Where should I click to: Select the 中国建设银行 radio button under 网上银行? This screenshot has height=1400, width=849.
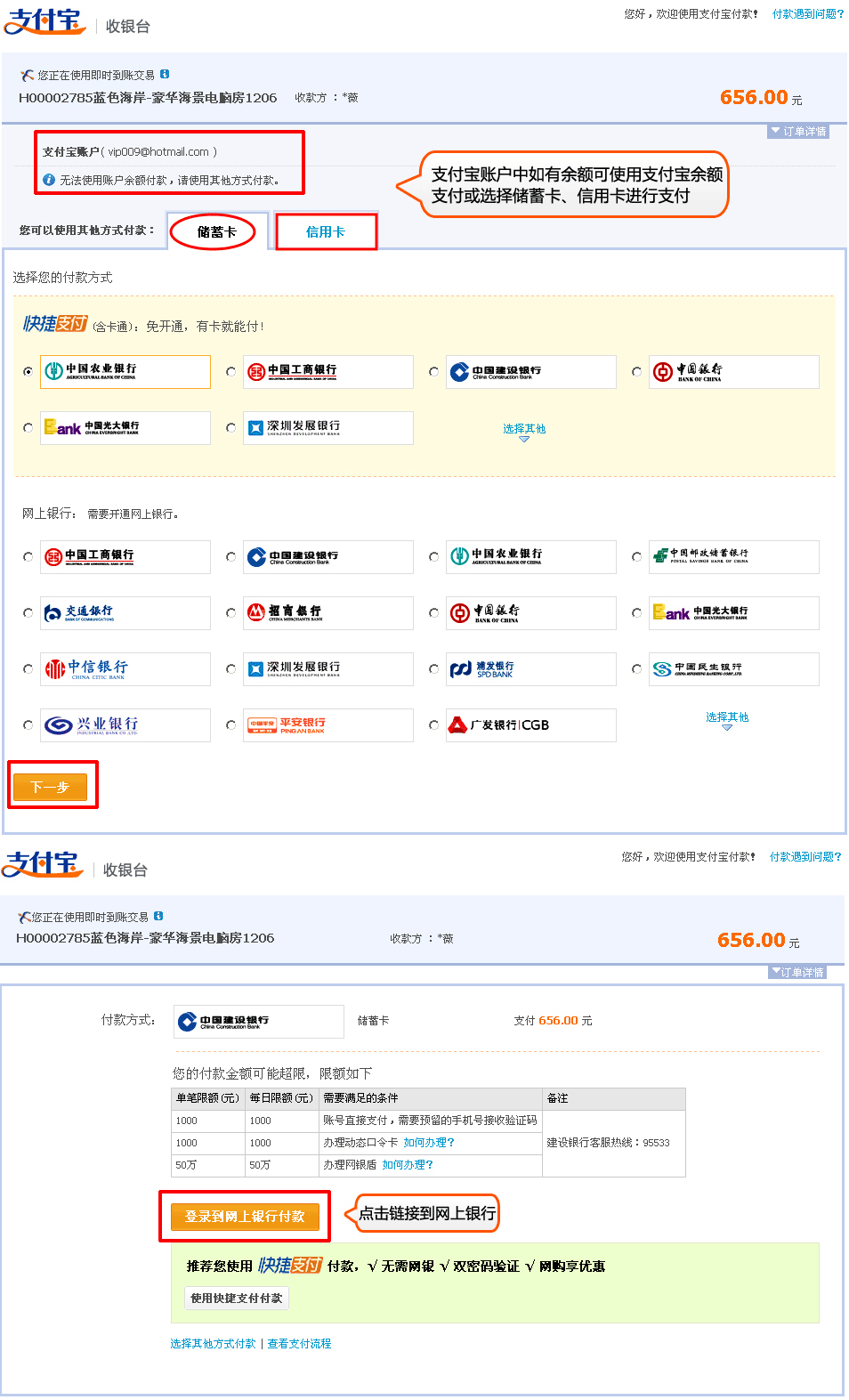click(x=231, y=557)
